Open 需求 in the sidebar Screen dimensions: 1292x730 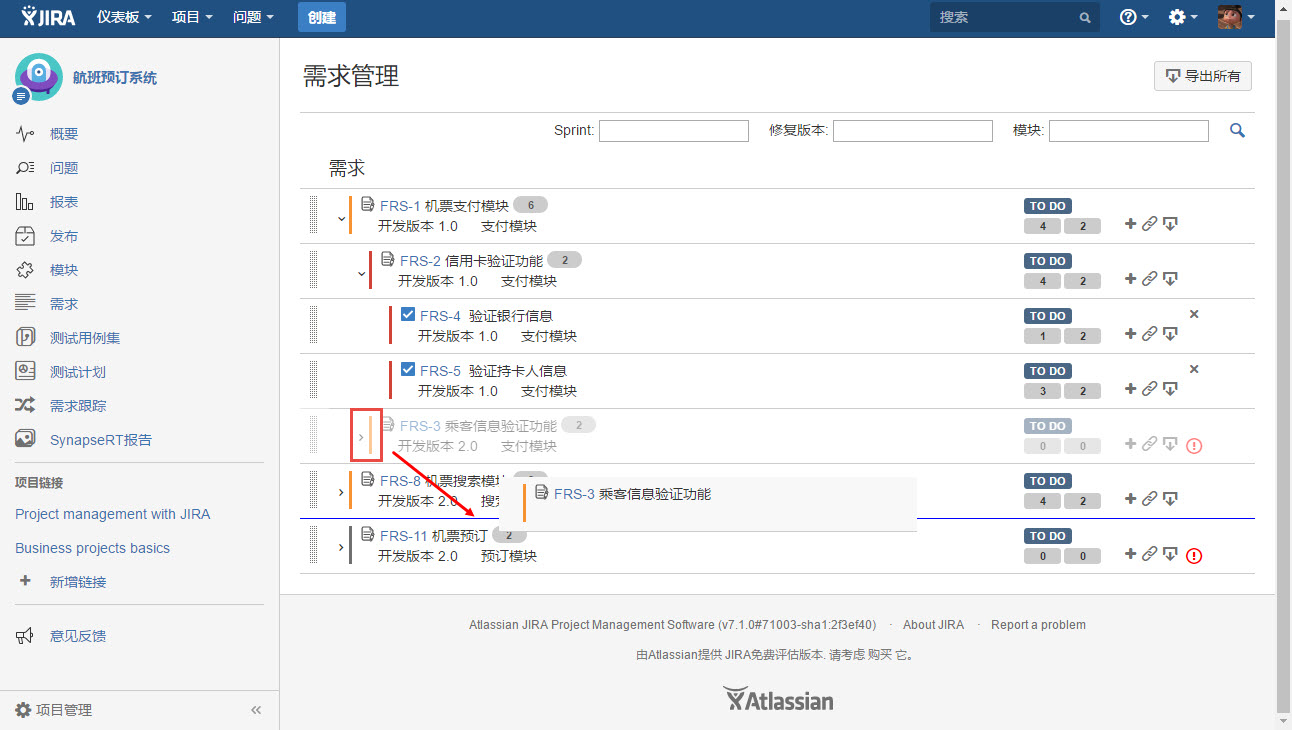pos(64,304)
